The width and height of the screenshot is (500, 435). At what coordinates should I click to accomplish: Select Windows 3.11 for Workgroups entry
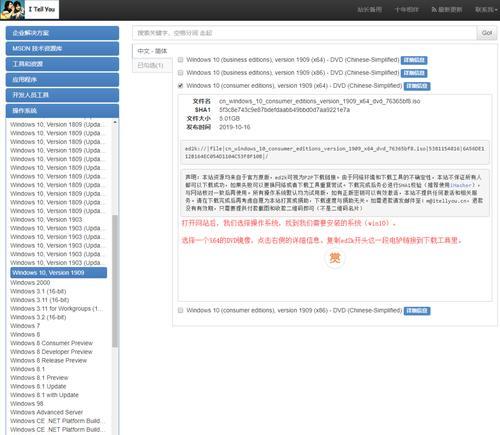click(x=56, y=309)
